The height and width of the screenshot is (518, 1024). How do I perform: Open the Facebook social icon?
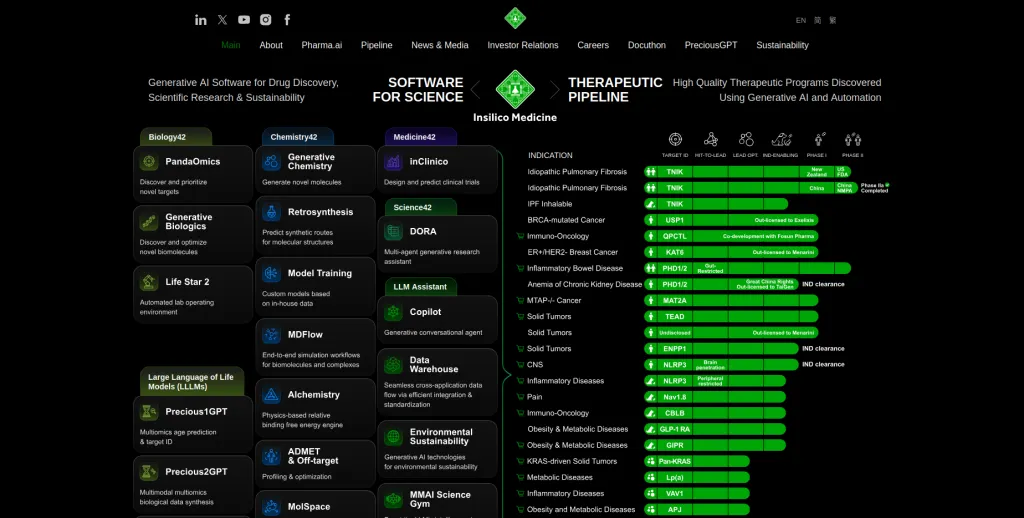click(287, 20)
